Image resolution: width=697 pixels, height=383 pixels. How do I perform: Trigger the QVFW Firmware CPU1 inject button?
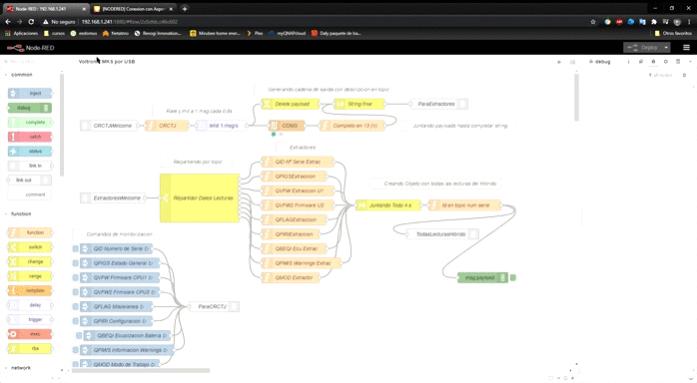(76, 278)
